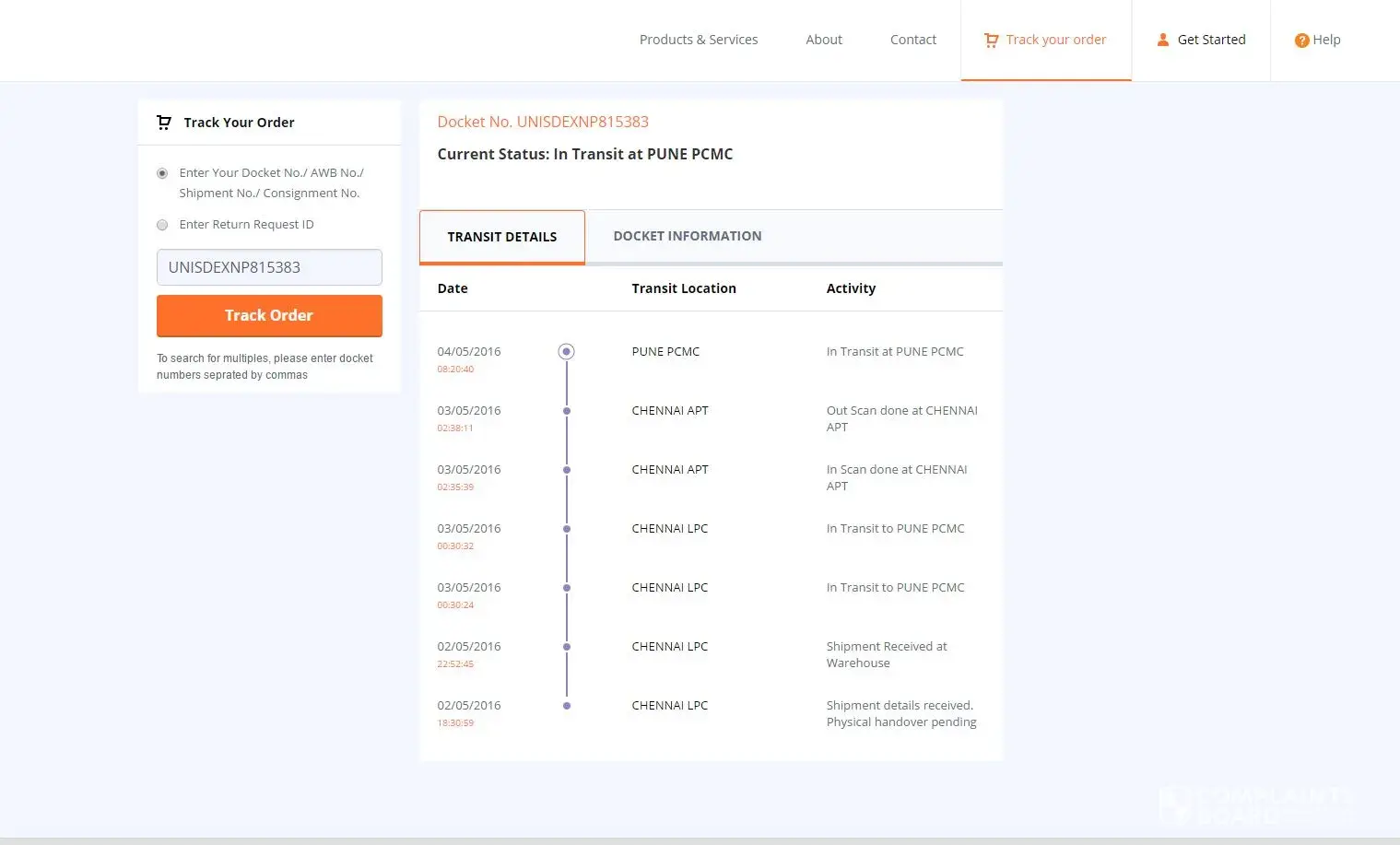Screen dimensions: 1400x845
Task: Click timeline dot for Shipment details received entry
Action: (567, 706)
